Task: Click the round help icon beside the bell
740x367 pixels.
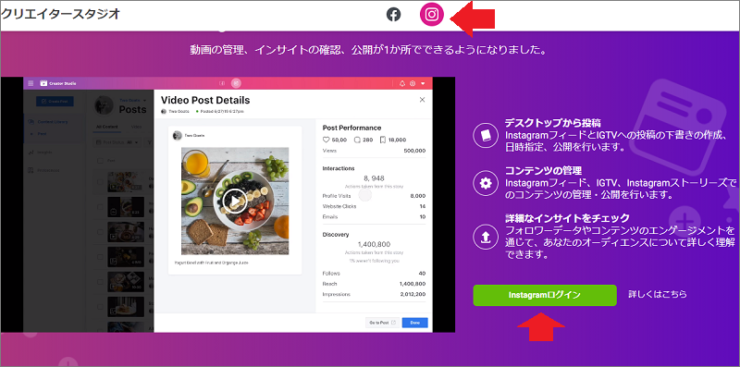Action: click(412, 83)
